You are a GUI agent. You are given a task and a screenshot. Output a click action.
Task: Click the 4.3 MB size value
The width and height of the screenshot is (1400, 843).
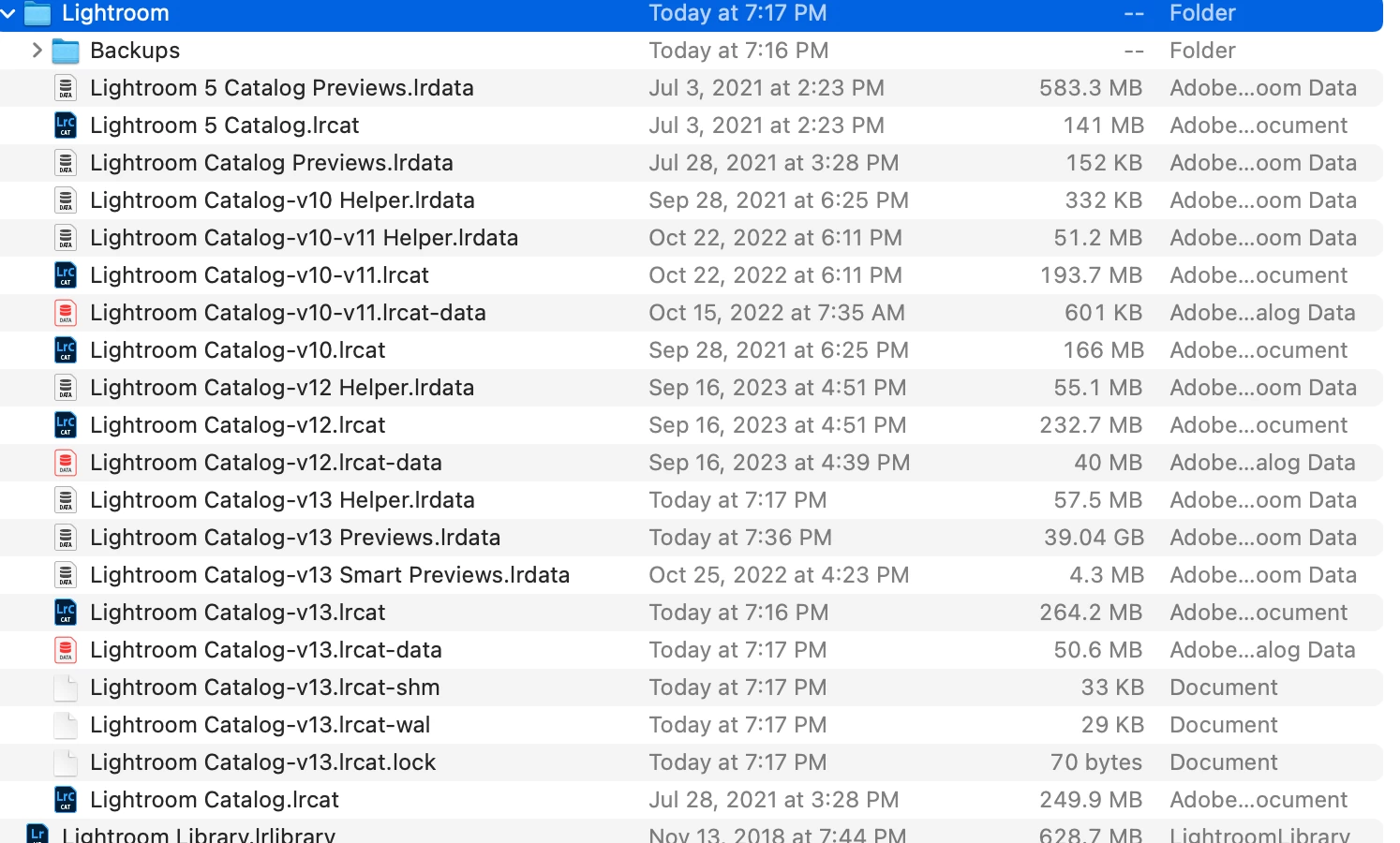coord(1107,575)
